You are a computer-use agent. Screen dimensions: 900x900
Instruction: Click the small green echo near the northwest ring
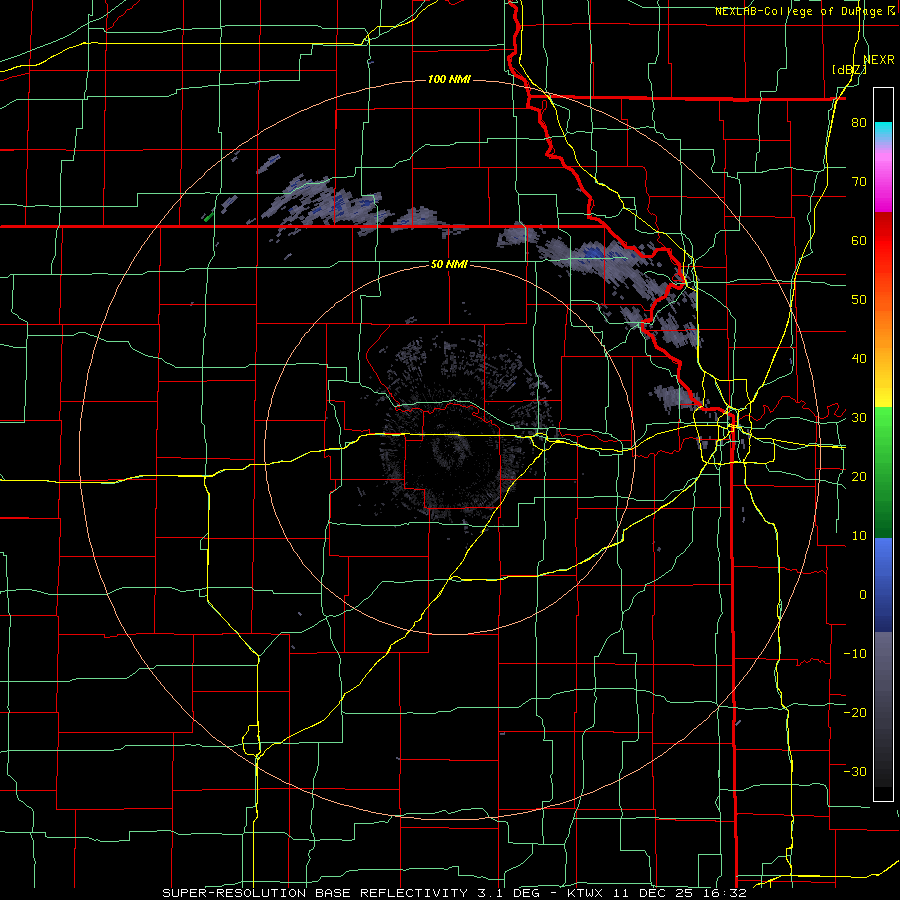[208, 217]
